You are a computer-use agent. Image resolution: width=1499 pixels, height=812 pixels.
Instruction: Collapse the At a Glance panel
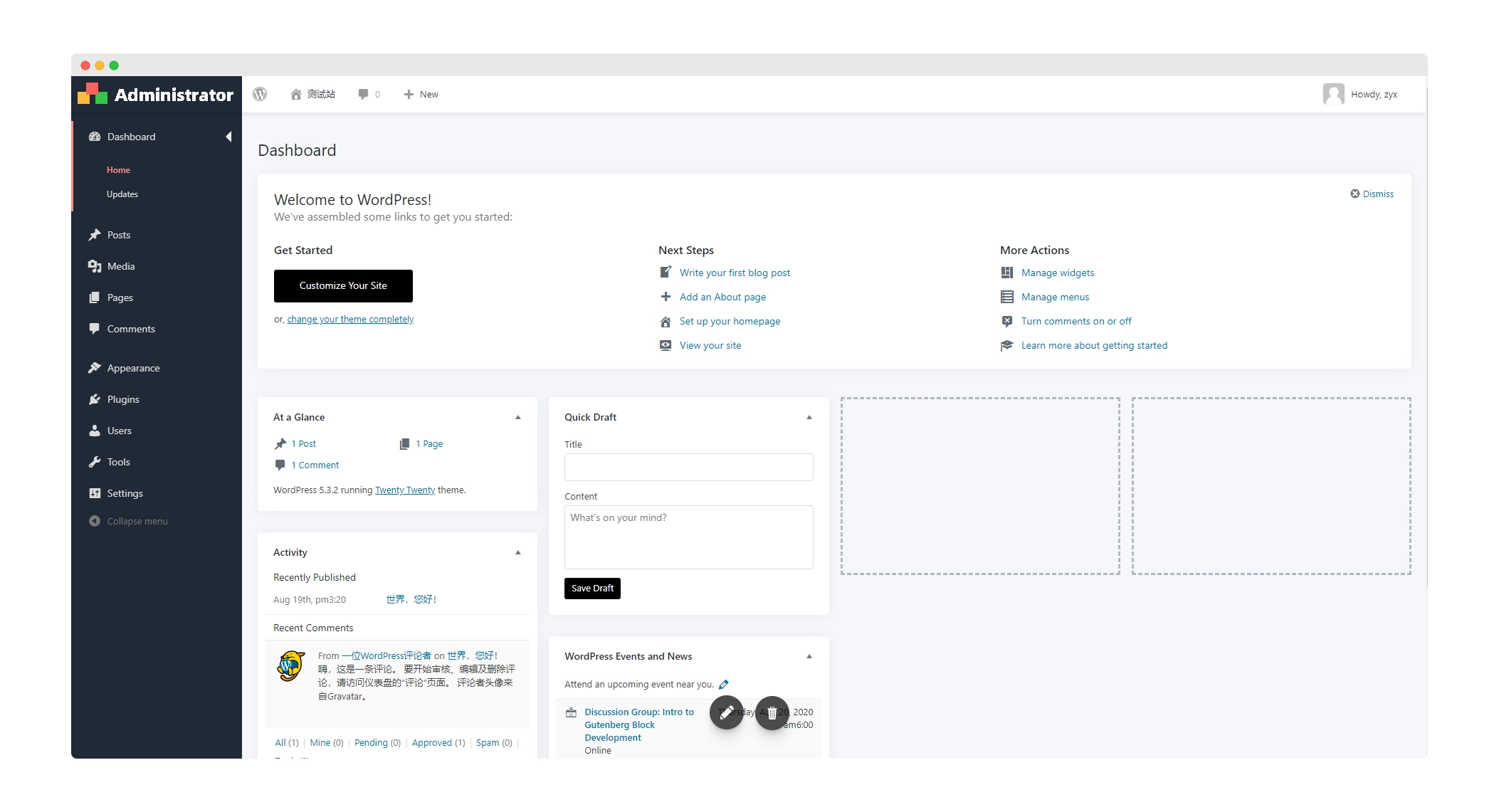coord(518,418)
